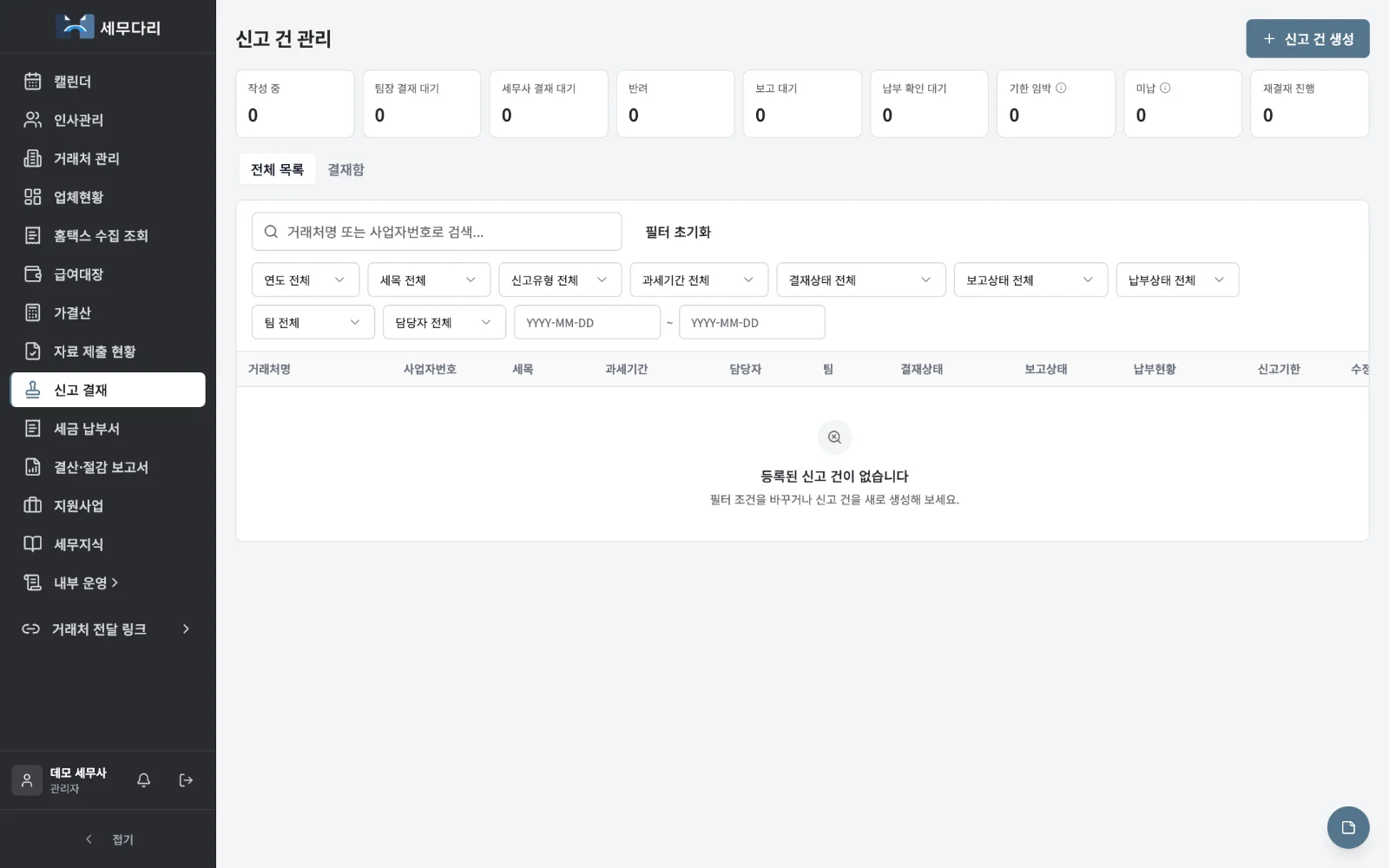Open the 담당자 전체 dropdown
The width and height of the screenshot is (1389, 868).
pyautogui.click(x=444, y=322)
